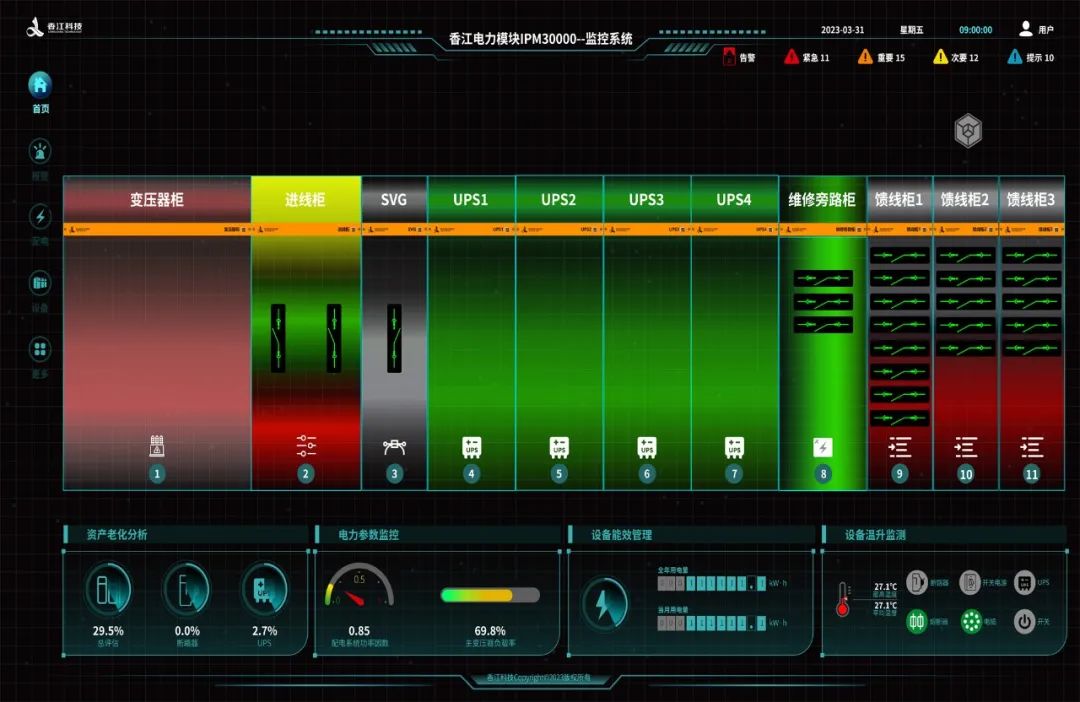1080x702 pixels.
Task: Click the number 4 badge under UPS1
Action: (471, 474)
